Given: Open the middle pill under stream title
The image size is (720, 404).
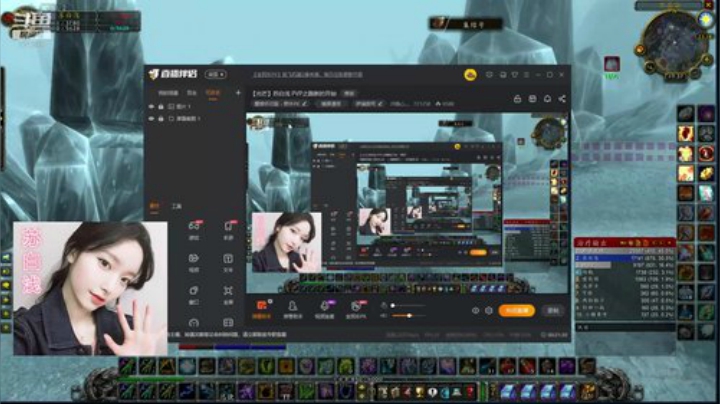Looking at the screenshot, I should point(331,104).
